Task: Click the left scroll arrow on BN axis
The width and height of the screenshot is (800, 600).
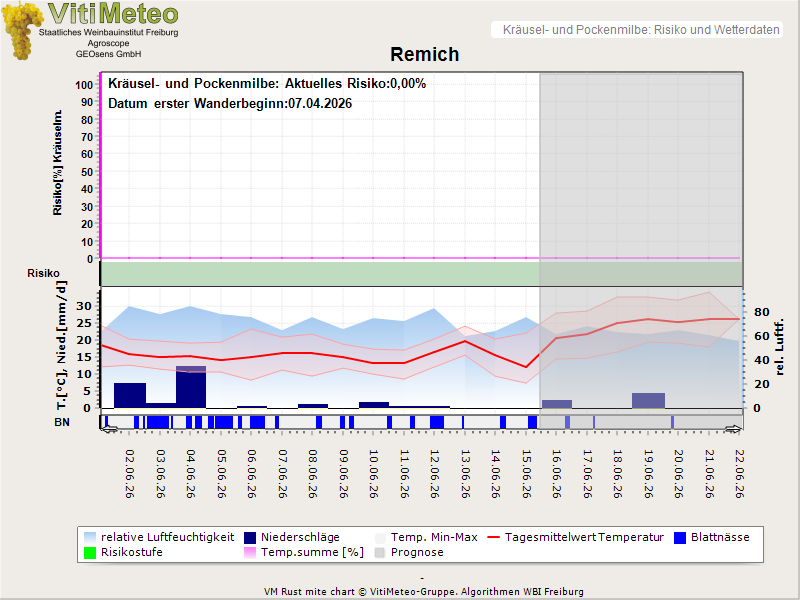Action: pyautogui.click(x=109, y=430)
